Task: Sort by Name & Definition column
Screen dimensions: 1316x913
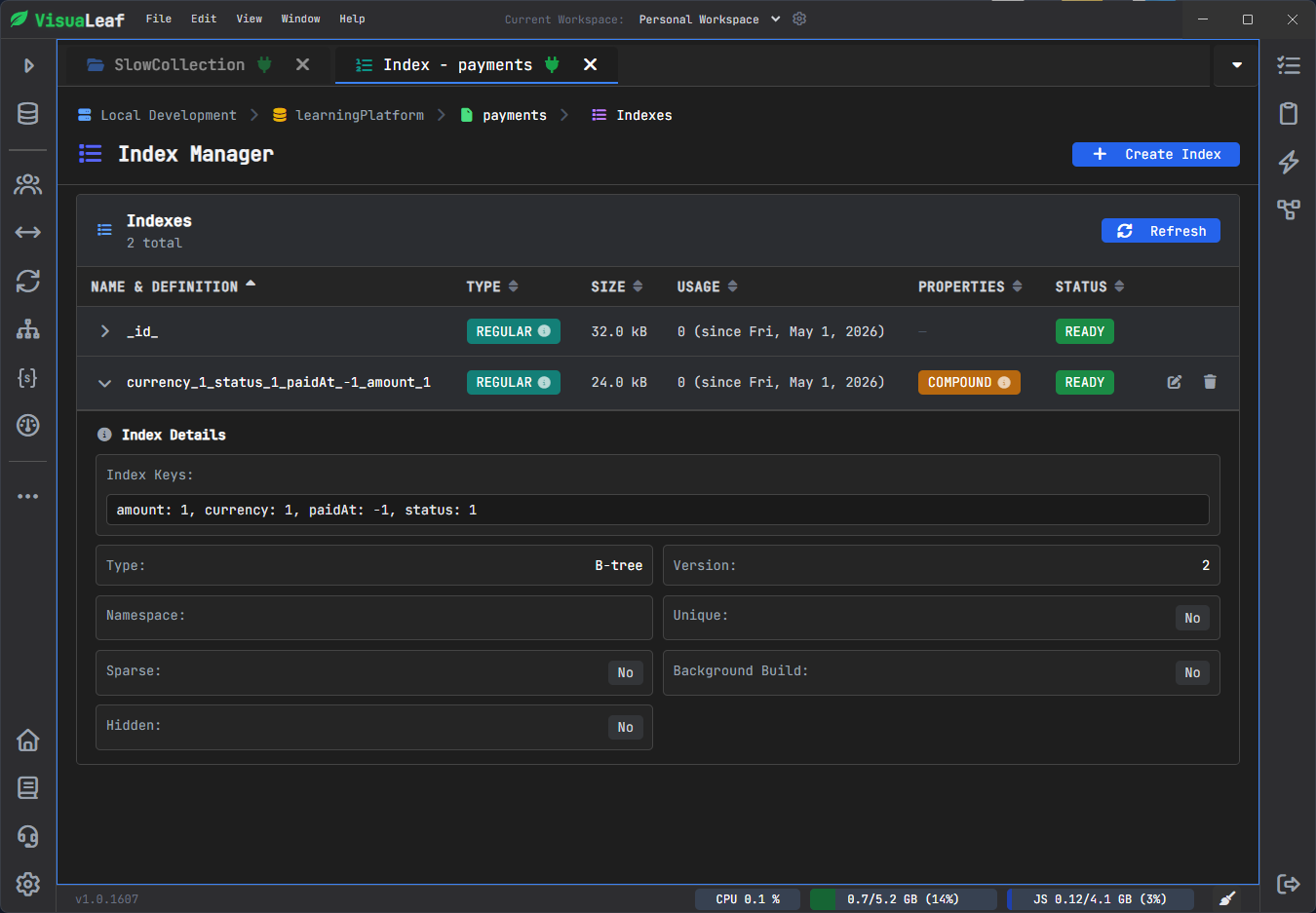Action: [x=173, y=286]
